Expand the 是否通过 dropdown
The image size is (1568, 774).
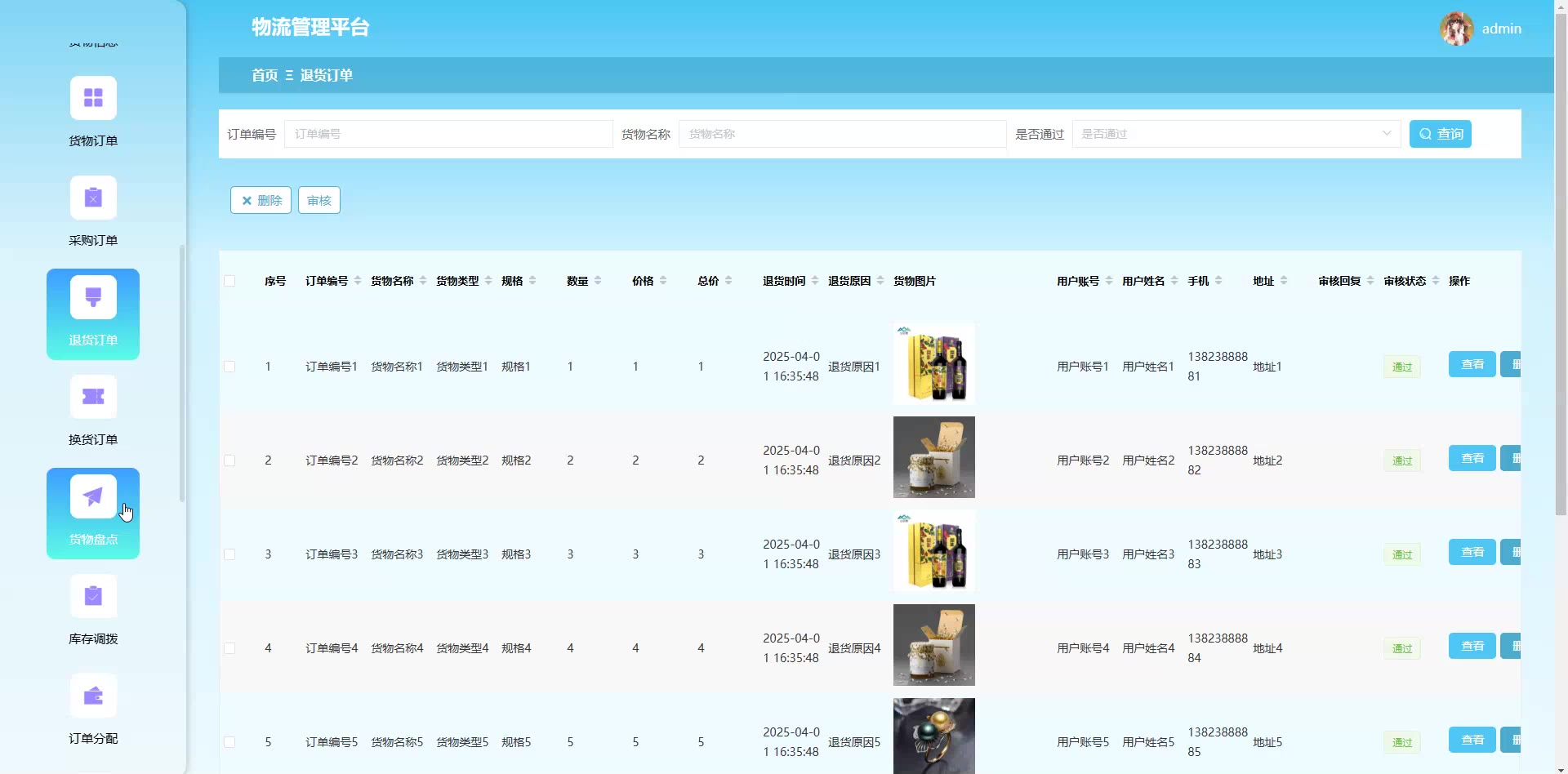(1236, 134)
